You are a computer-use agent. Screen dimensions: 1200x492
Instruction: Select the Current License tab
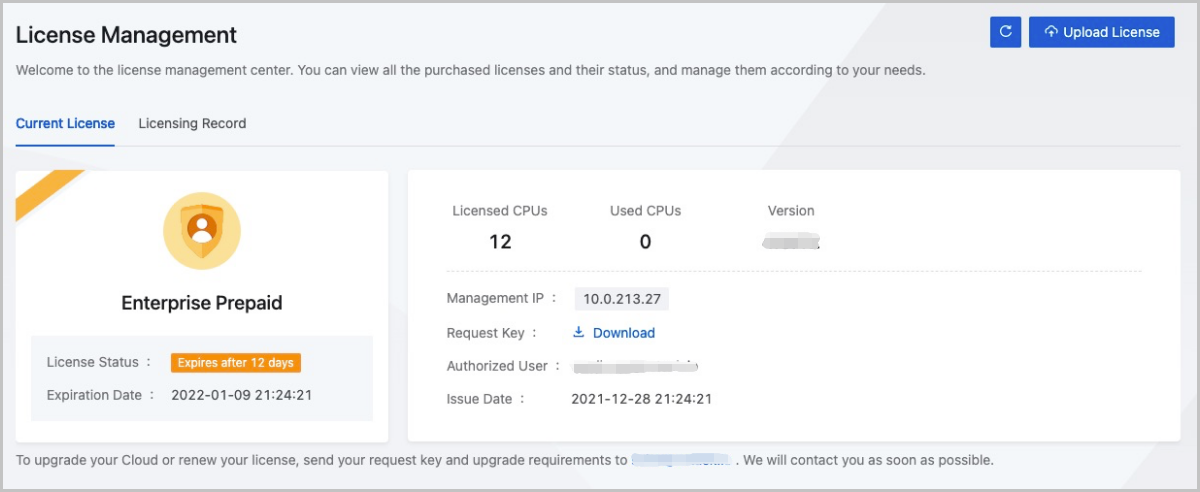[65, 124]
